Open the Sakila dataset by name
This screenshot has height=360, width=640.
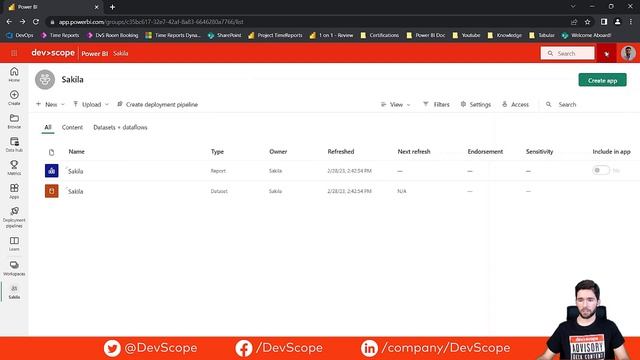pyautogui.click(x=76, y=191)
